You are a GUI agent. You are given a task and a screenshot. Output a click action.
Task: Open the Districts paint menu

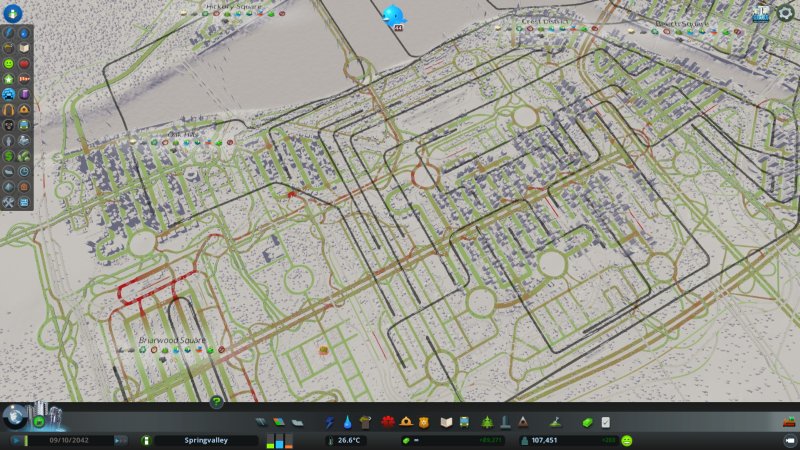point(297,422)
